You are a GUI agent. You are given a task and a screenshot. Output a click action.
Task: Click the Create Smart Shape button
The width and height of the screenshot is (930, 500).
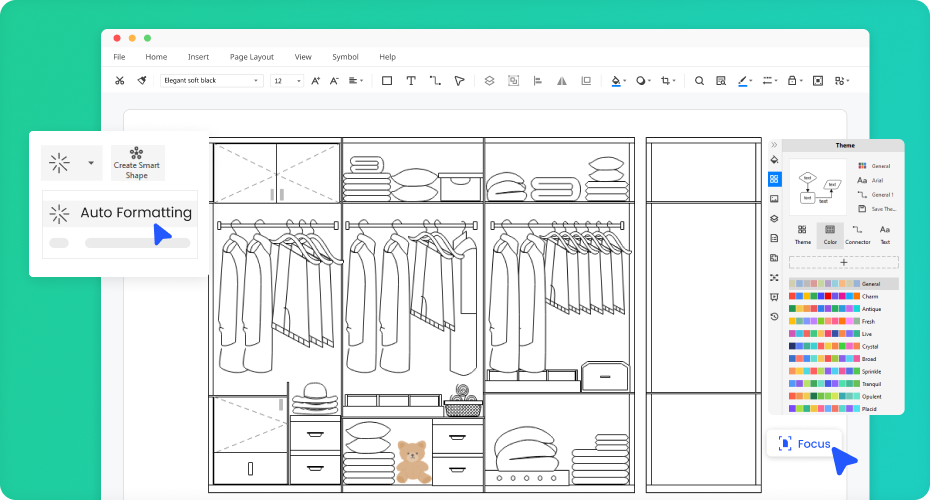(x=137, y=163)
